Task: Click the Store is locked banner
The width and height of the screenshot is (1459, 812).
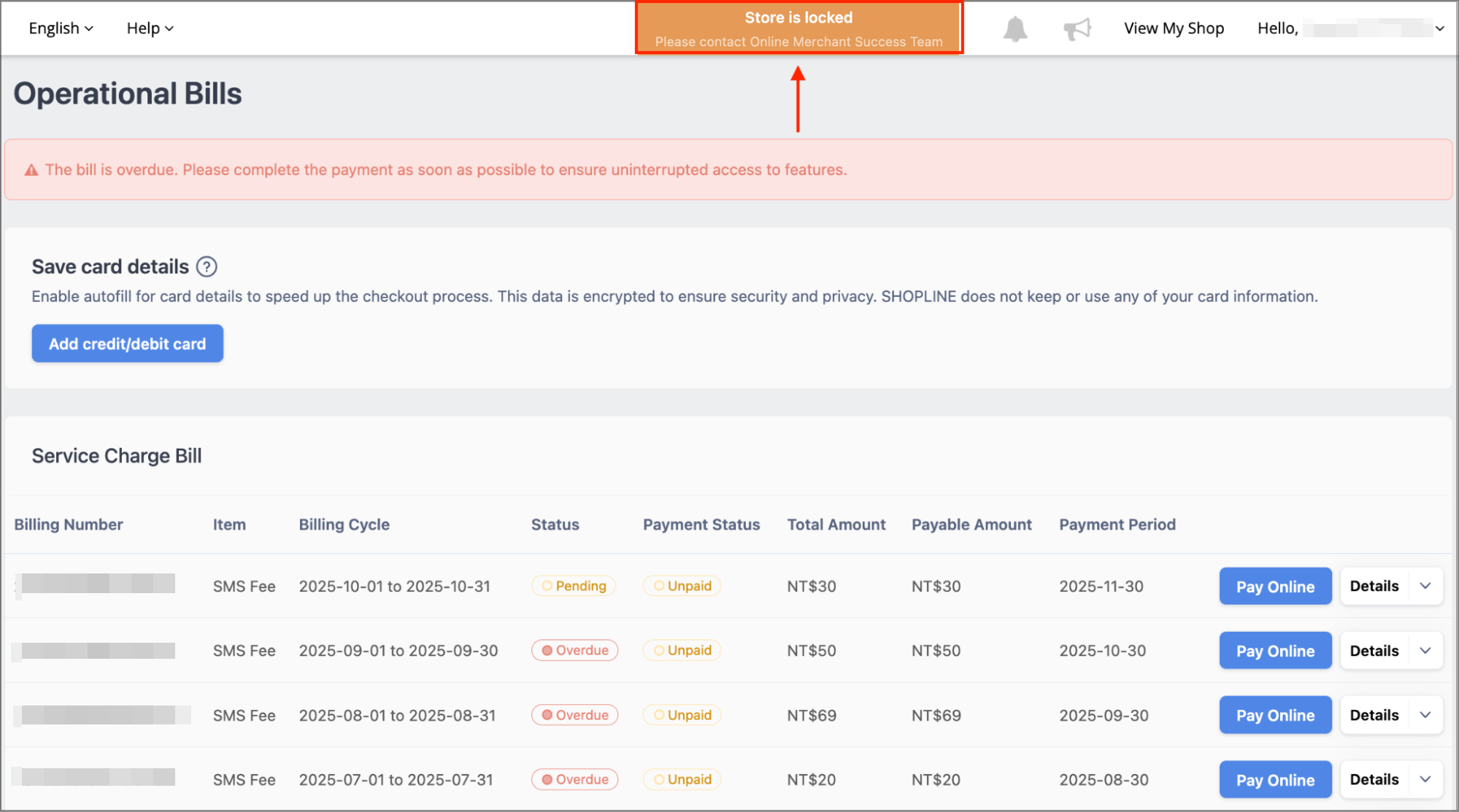Action: pyautogui.click(x=798, y=28)
